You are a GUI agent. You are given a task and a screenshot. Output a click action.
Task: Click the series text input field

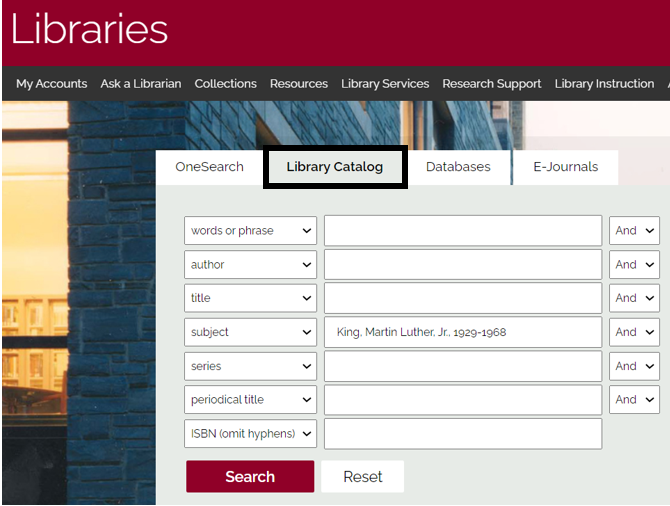463,366
